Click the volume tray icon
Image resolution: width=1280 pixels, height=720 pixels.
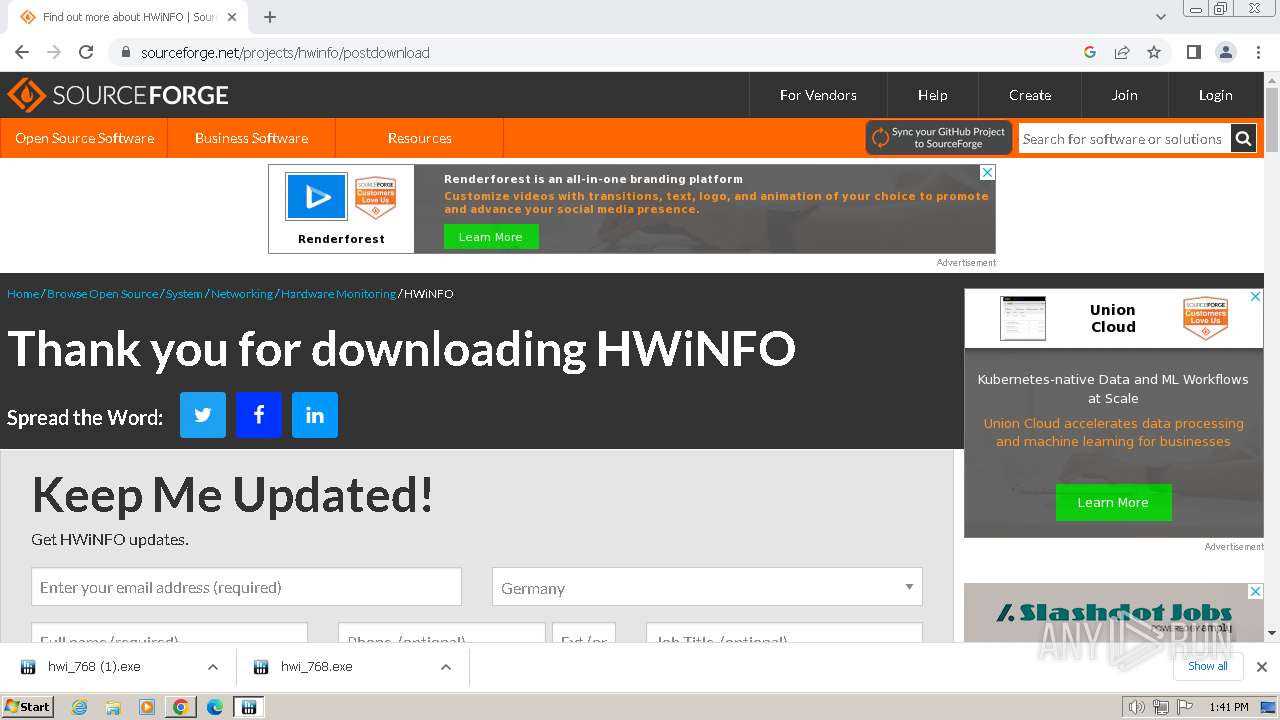point(1136,707)
